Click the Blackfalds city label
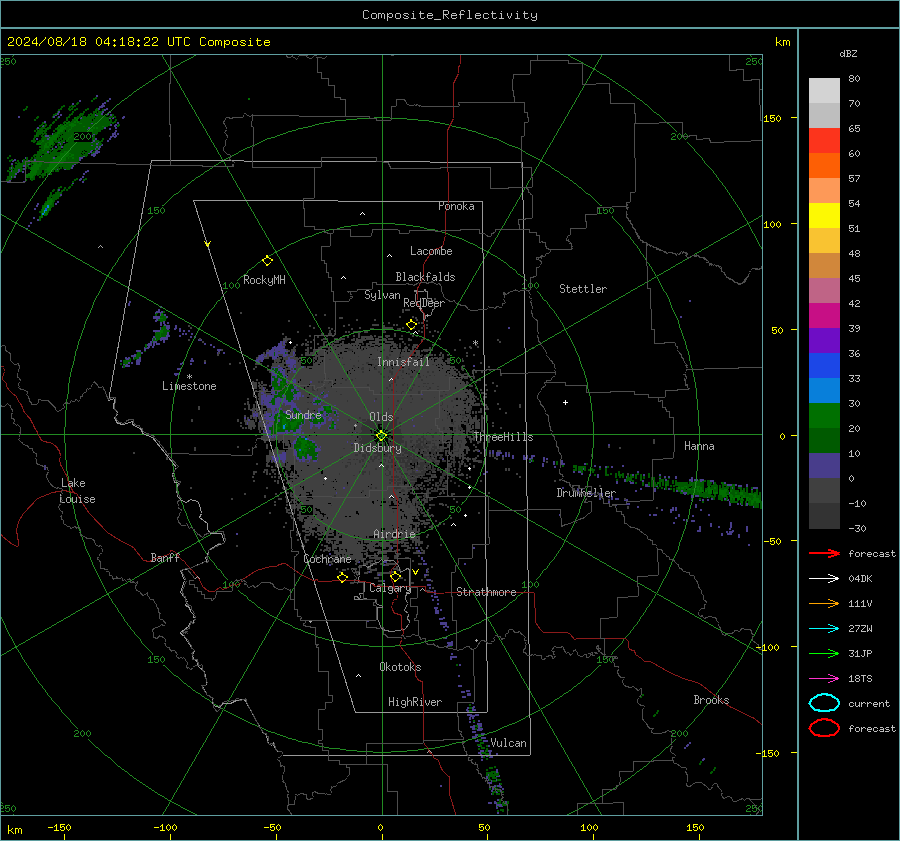This screenshot has height=841, width=900. [x=425, y=277]
